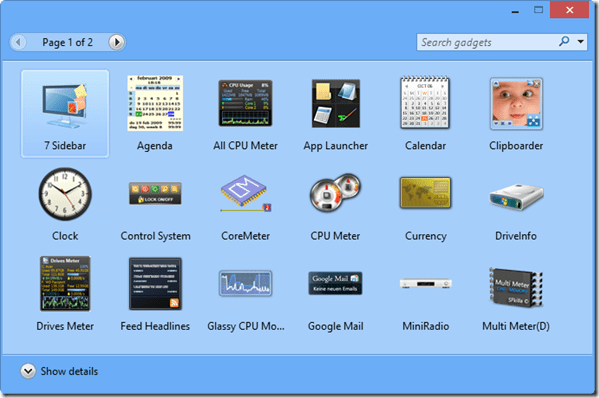
Task: Click the magnifier search icon
Action: [564, 41]
